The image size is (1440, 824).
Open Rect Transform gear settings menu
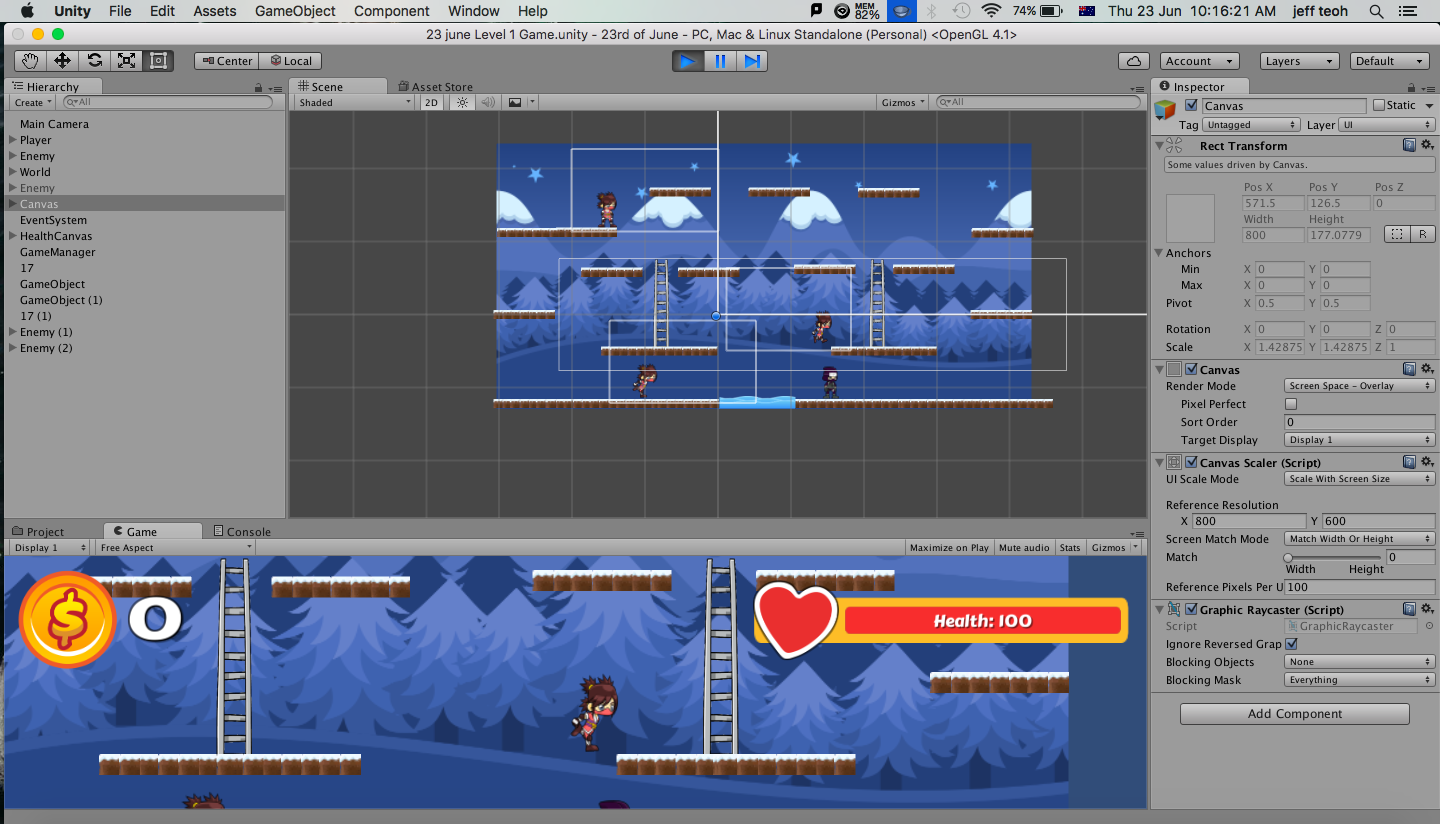[1426, 145]
